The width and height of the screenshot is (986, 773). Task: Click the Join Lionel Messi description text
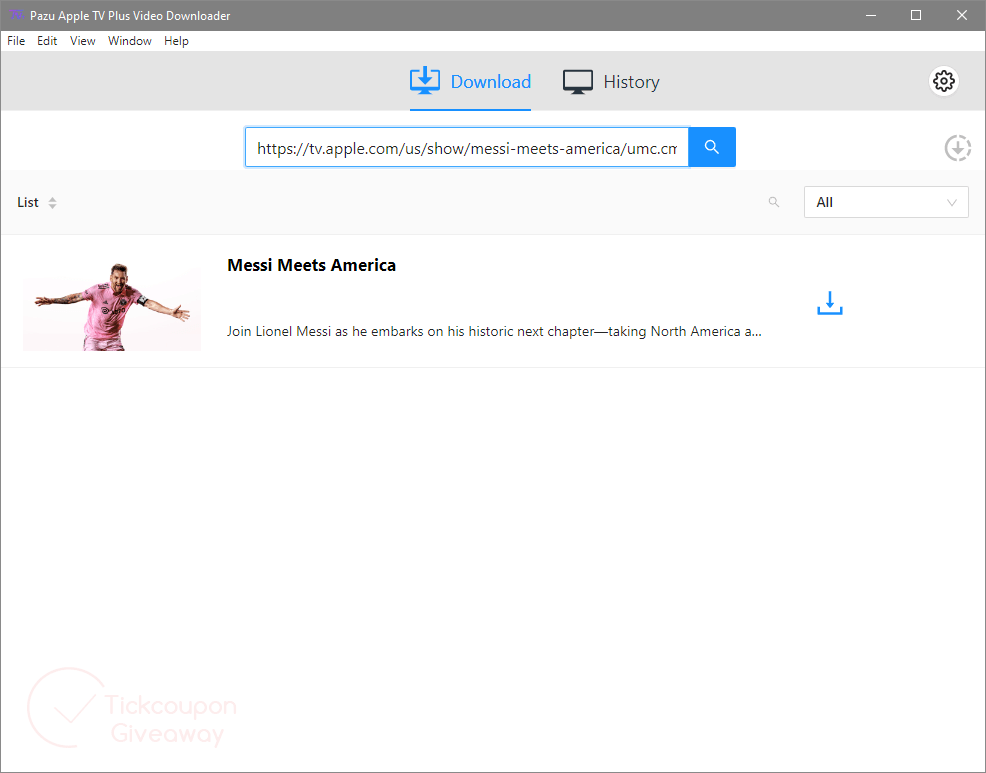[494, 331]
